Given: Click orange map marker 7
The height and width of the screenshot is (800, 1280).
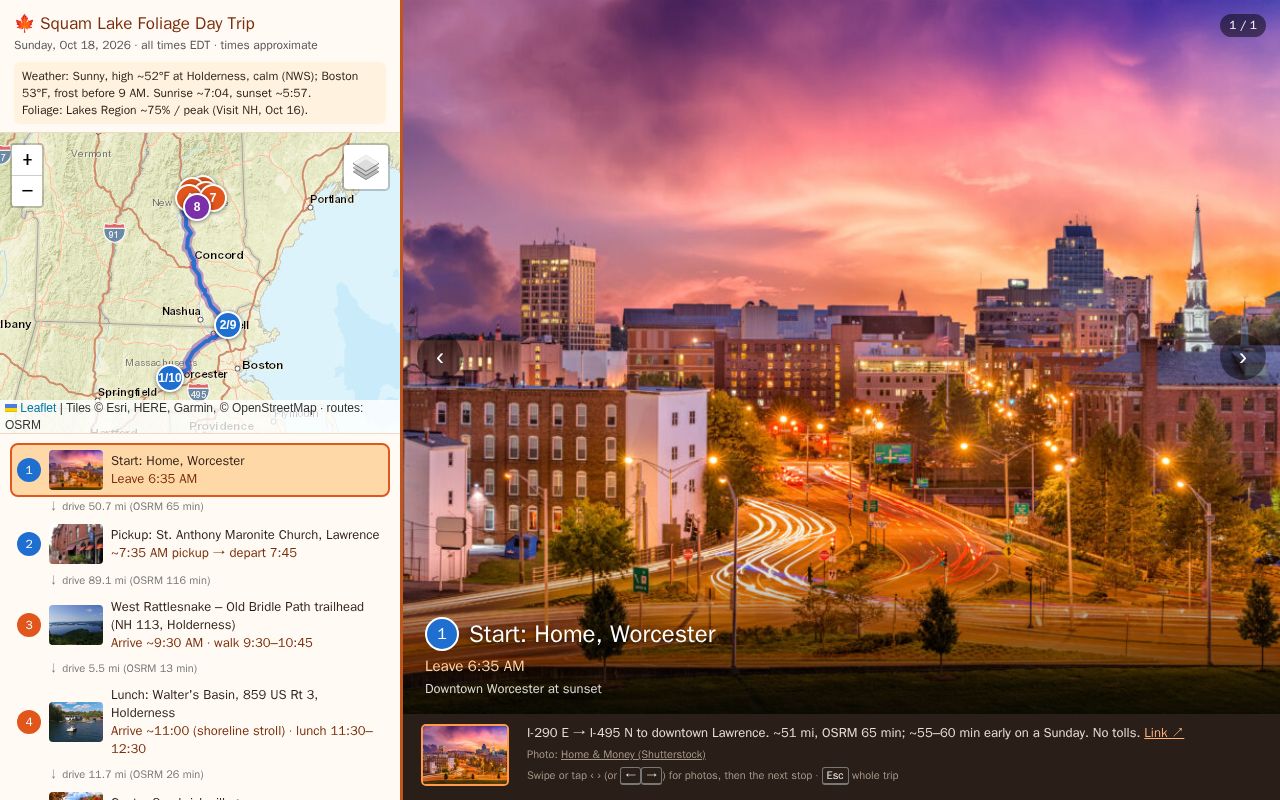Looking at the screenshot, I should (213, 197).
